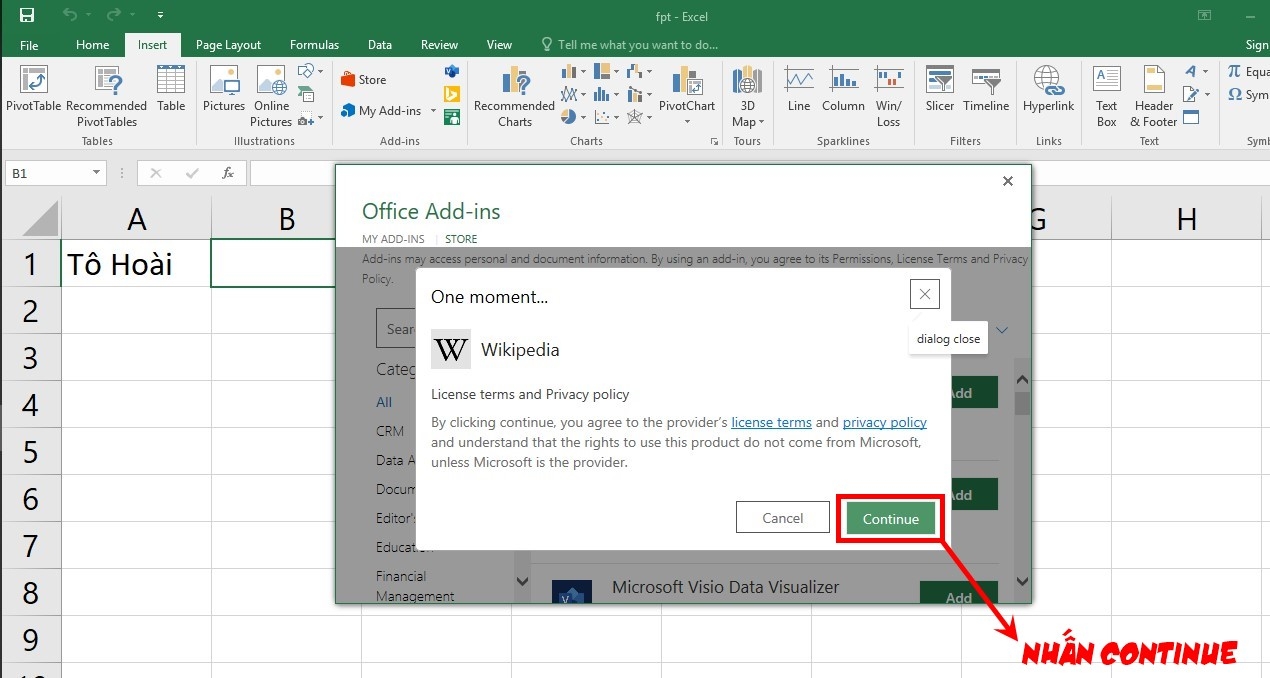Click the Tell me what you want box
Viewport: 1270px width, 678px height.
click(629, 45)
